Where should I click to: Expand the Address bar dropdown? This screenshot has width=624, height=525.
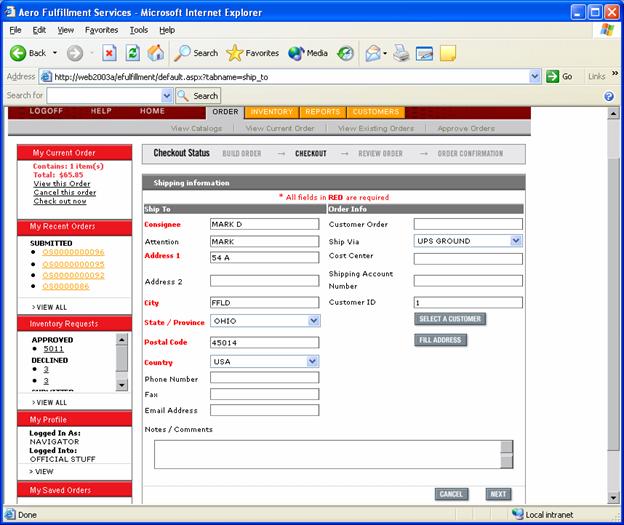535,76
